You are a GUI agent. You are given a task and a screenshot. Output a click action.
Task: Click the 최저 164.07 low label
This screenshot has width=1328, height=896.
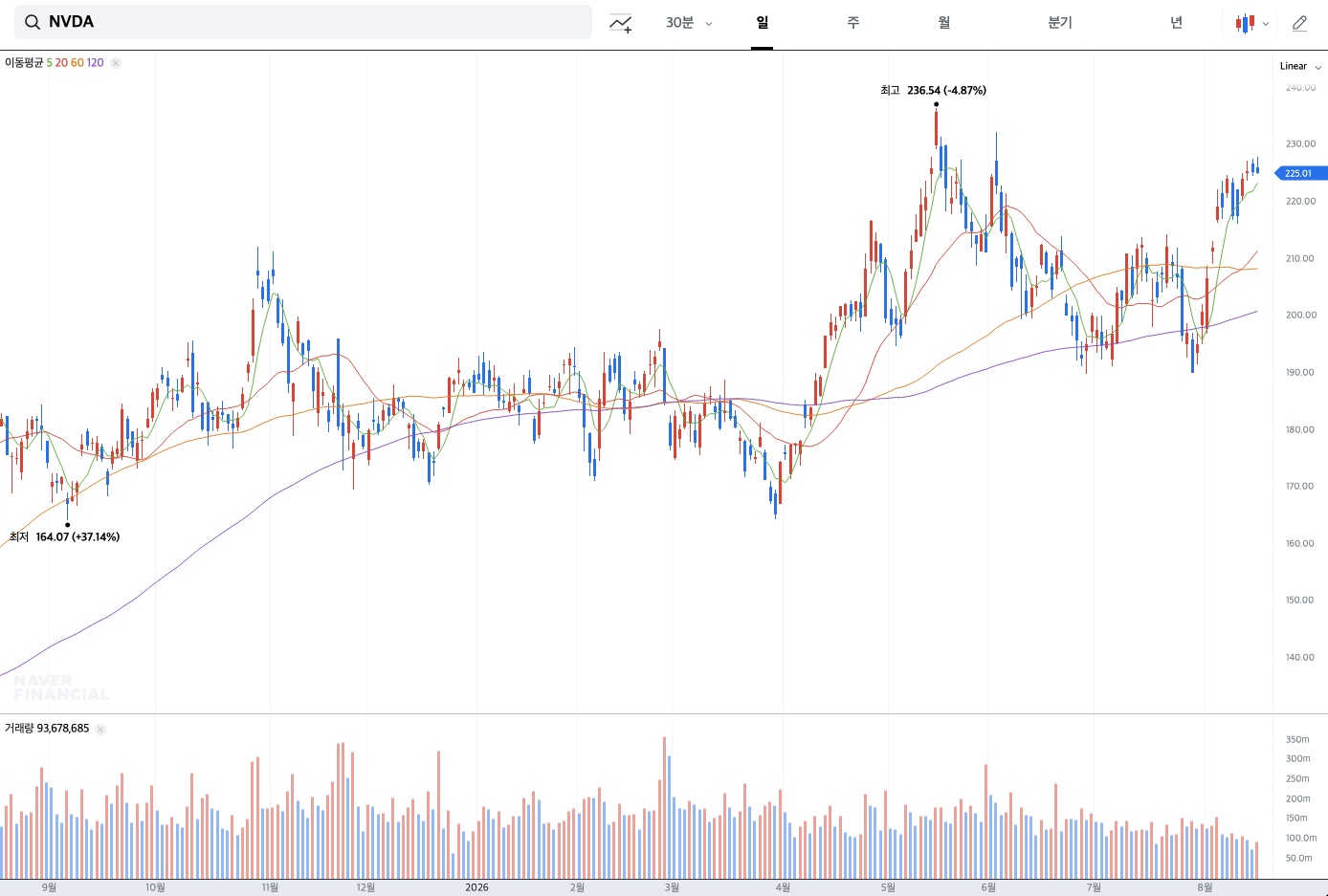[x=64, y=536]
